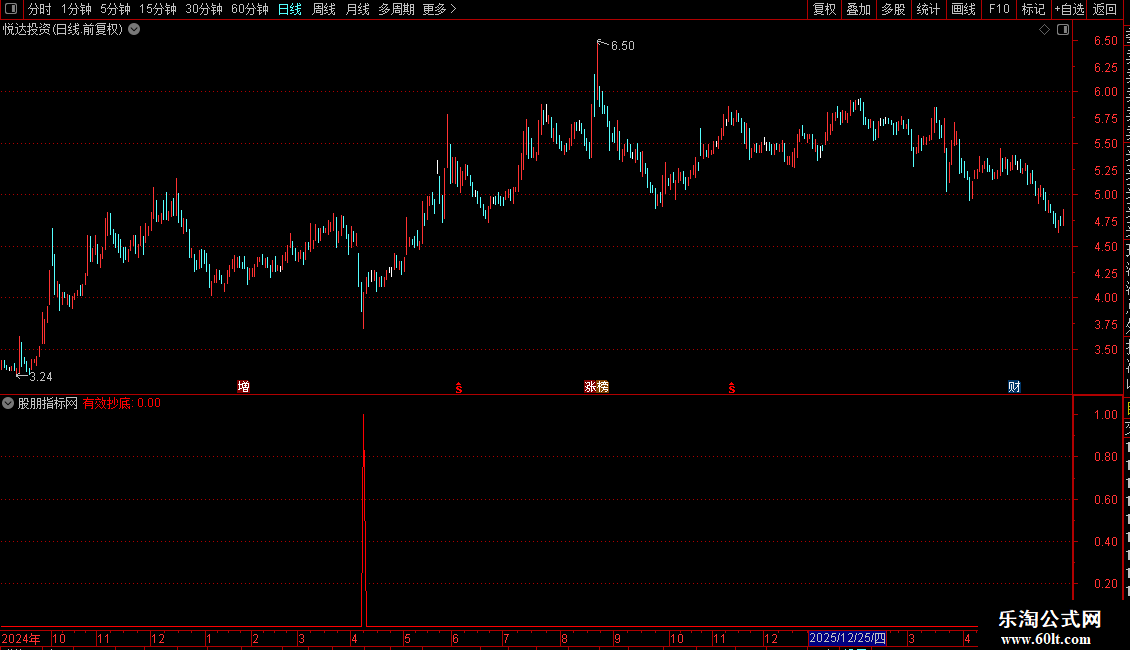The height and width of the screenshot is (650, 1130).
Task: Click the 6.50 high price label
Action: tap(623, 46)
